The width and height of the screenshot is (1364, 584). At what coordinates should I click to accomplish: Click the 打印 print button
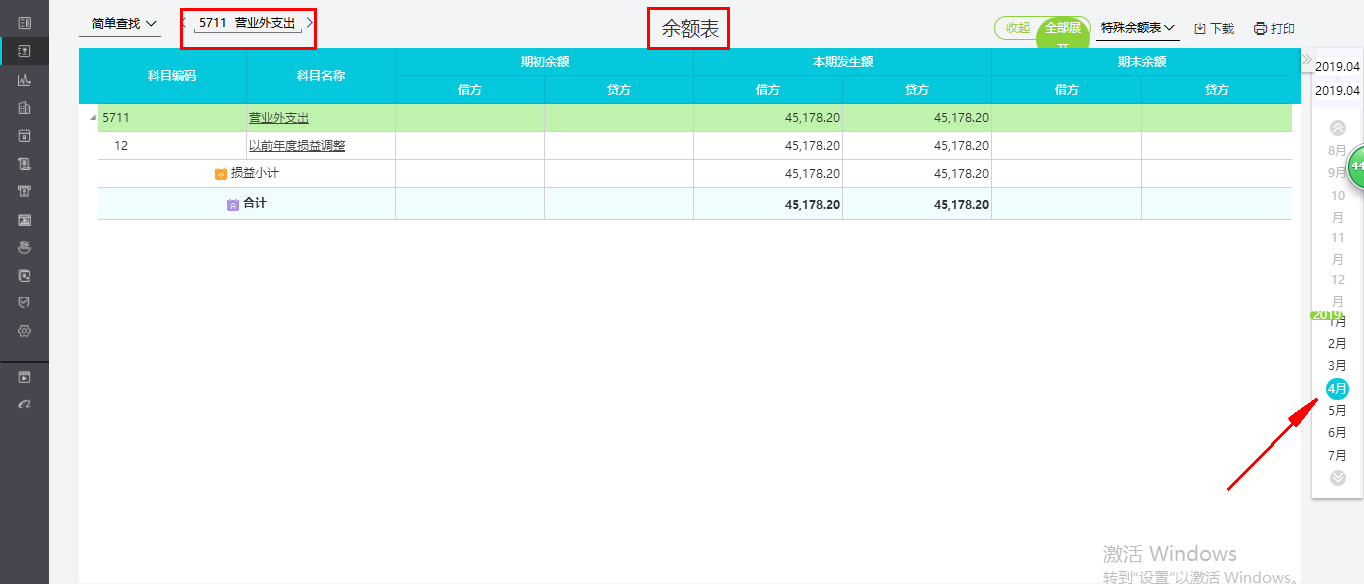tap(1275, 29)
